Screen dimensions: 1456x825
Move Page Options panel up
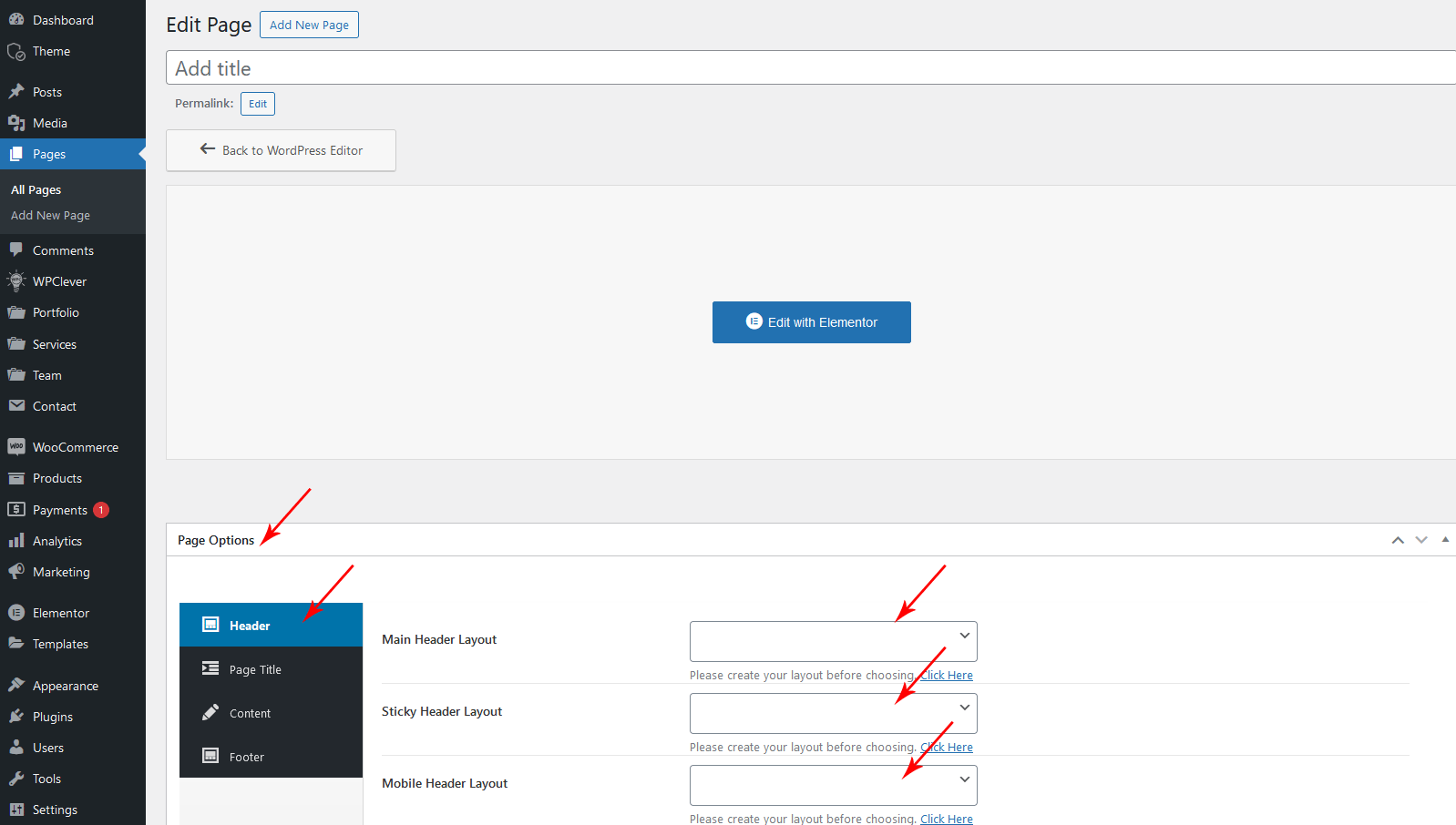pyautogui.click(x=1398, y=540)
